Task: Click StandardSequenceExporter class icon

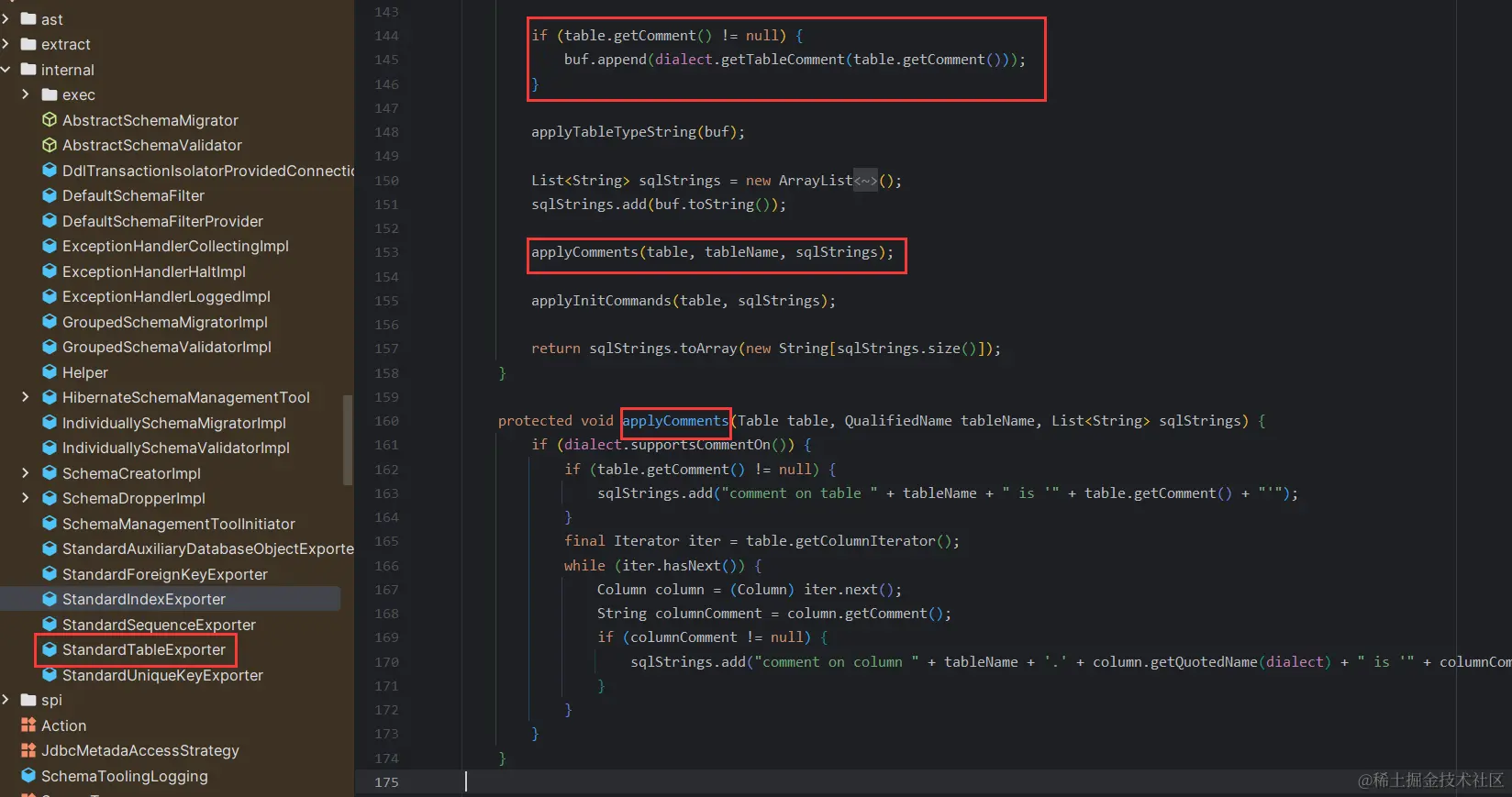Action: coord(50,625)
